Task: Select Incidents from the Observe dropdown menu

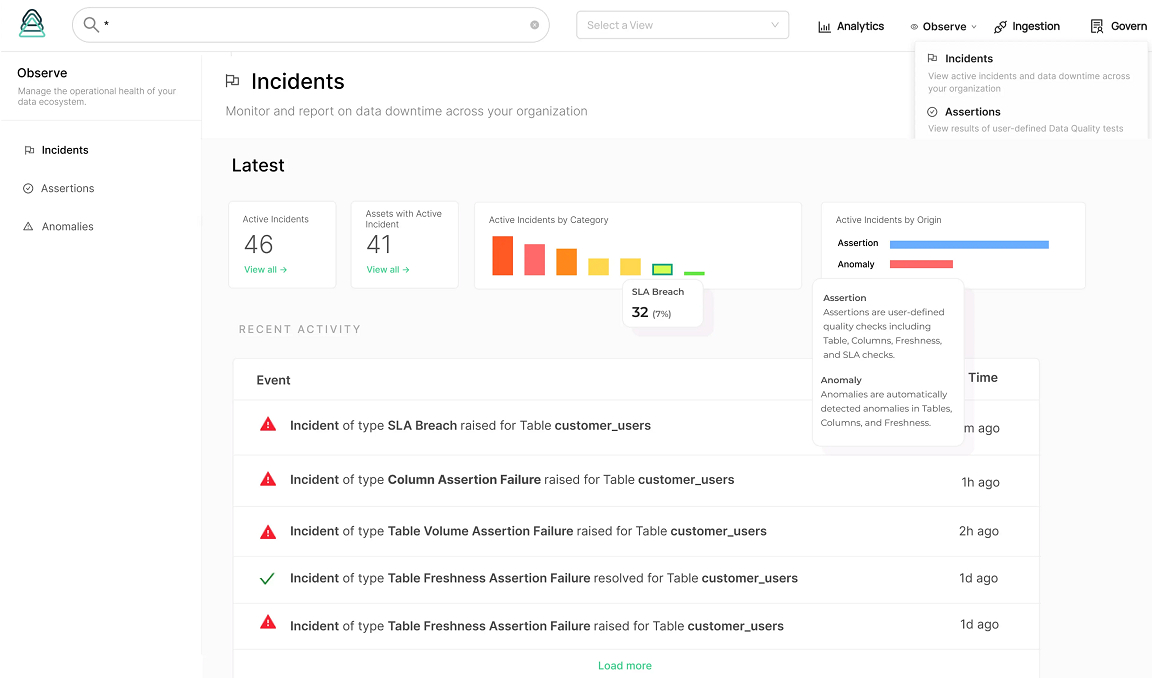Action: [968, 59]
